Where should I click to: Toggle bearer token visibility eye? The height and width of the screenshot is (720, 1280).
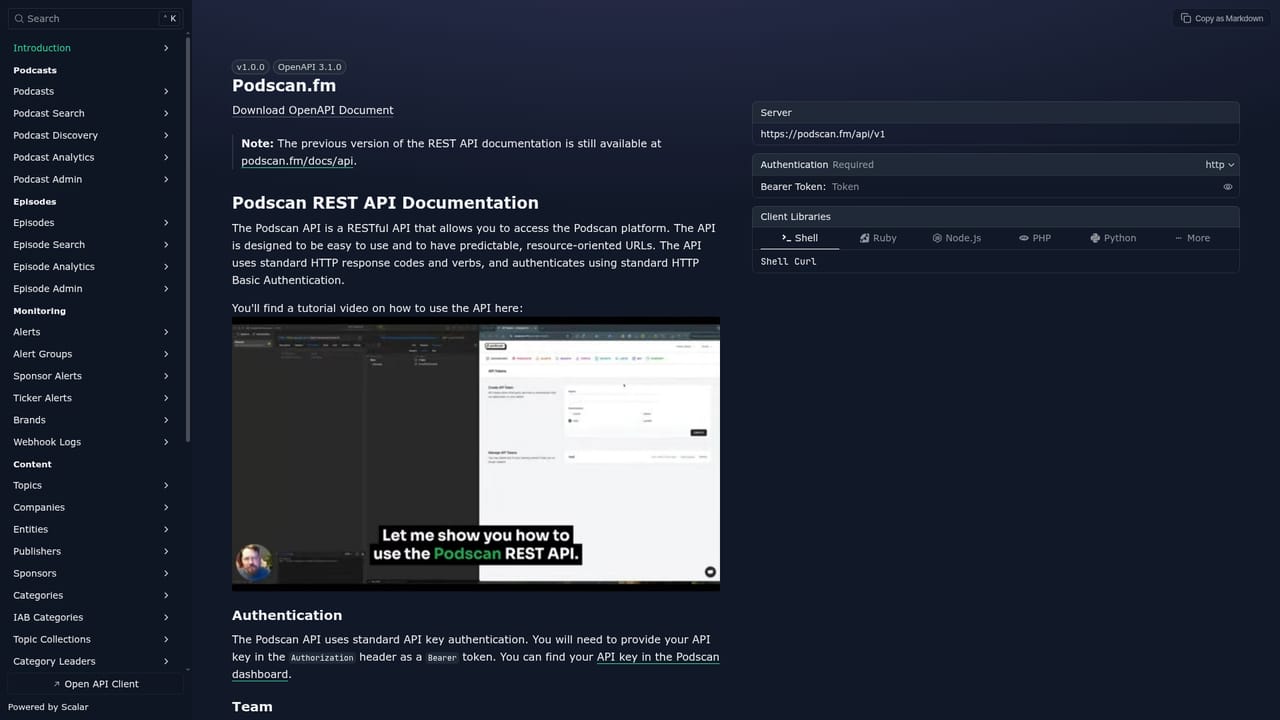tap(1228, 187)
